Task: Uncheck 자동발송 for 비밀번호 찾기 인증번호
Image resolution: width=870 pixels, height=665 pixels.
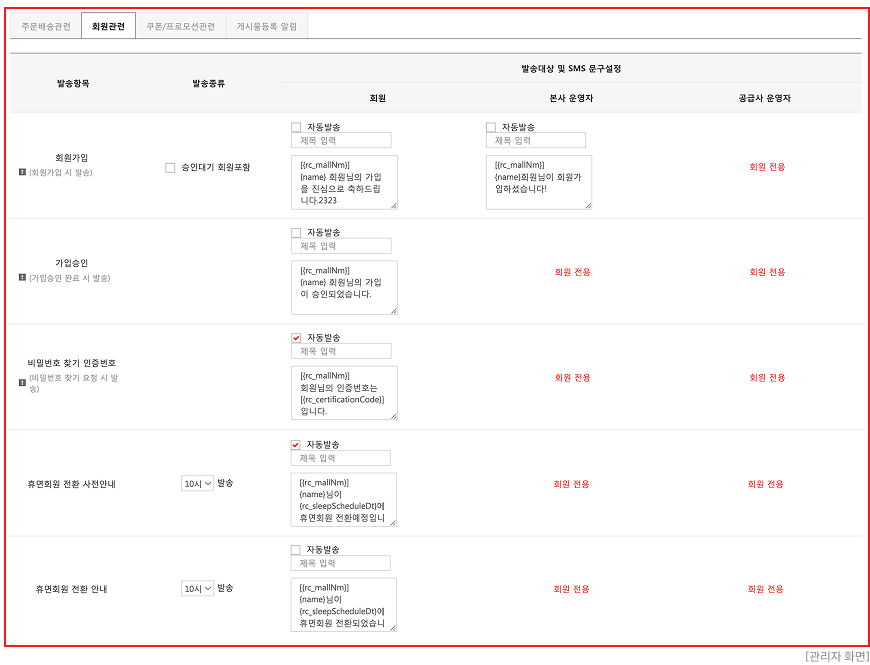Action: click(x=296, y=338)
